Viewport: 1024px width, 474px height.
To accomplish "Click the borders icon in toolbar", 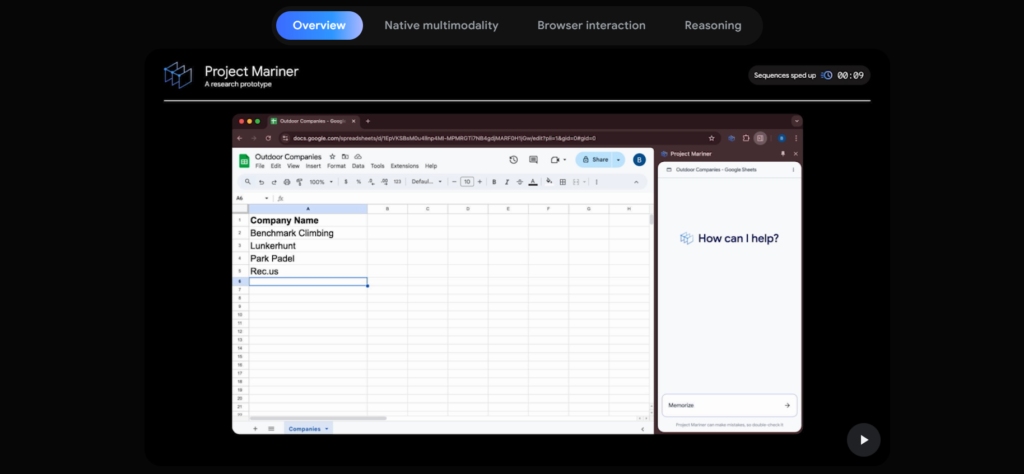I will [x=562, y=182].
